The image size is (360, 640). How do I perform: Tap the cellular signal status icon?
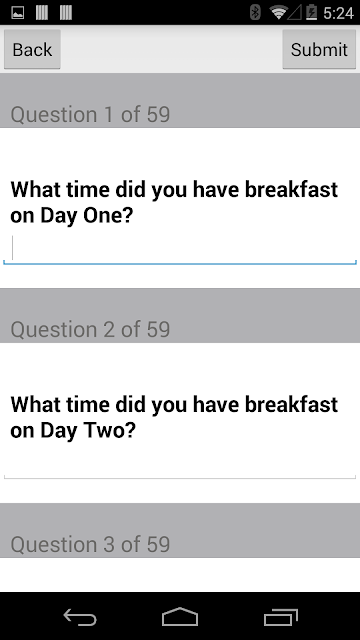294,13
